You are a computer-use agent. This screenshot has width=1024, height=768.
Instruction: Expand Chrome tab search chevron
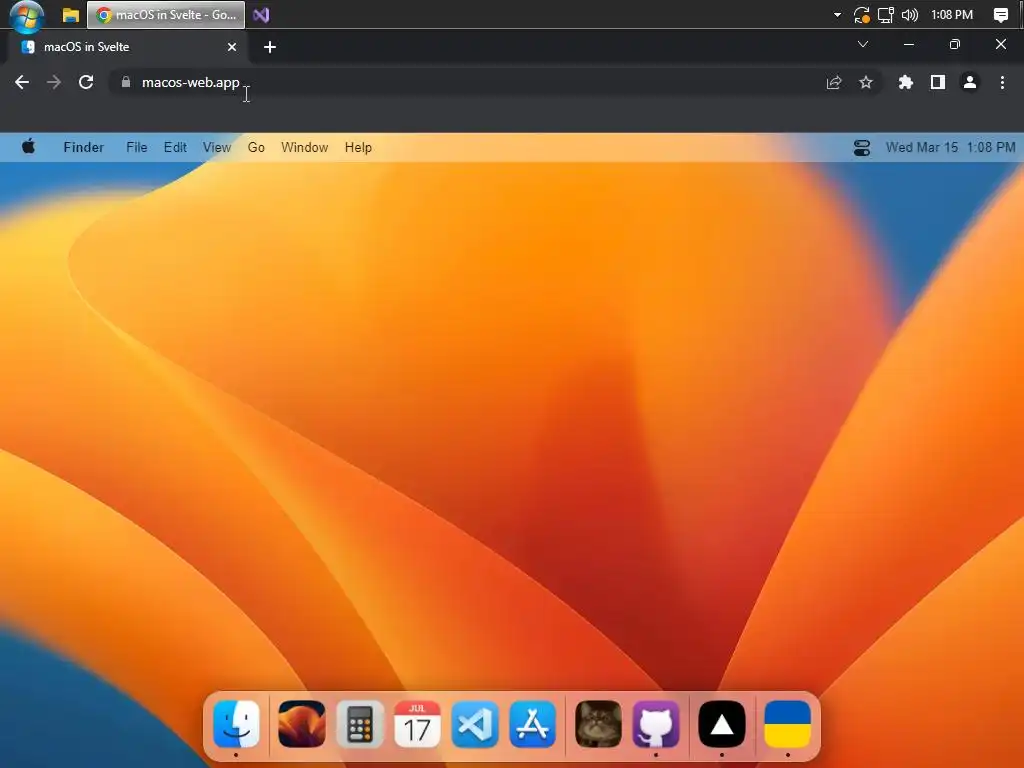tap(863, 44)
